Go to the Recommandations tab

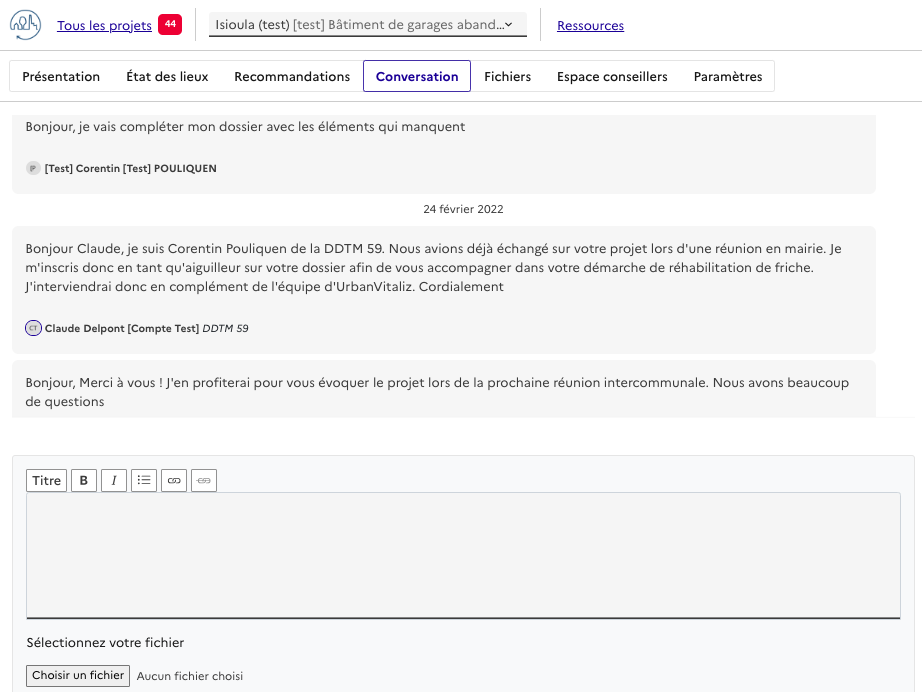click(292, 77)
